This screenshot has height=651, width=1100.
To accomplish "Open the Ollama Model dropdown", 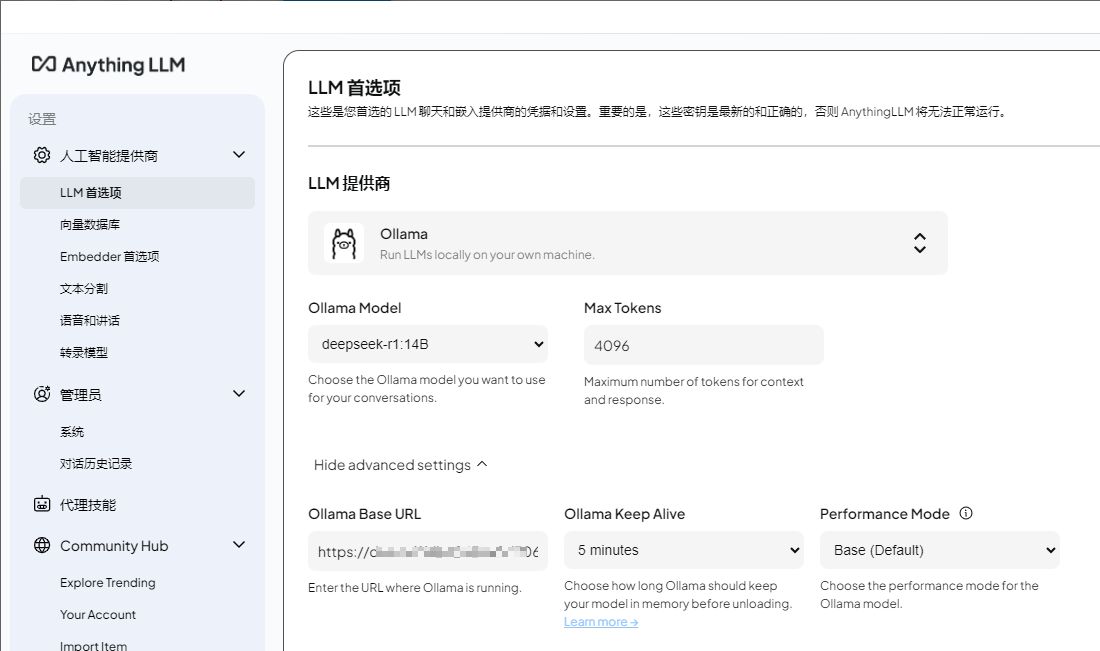I will [428, 344].
